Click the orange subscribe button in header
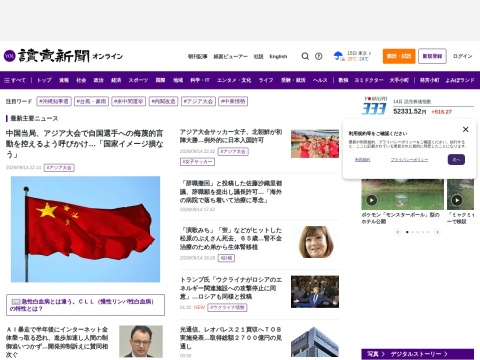The image size is (480, 360). (x=399, y=56)
